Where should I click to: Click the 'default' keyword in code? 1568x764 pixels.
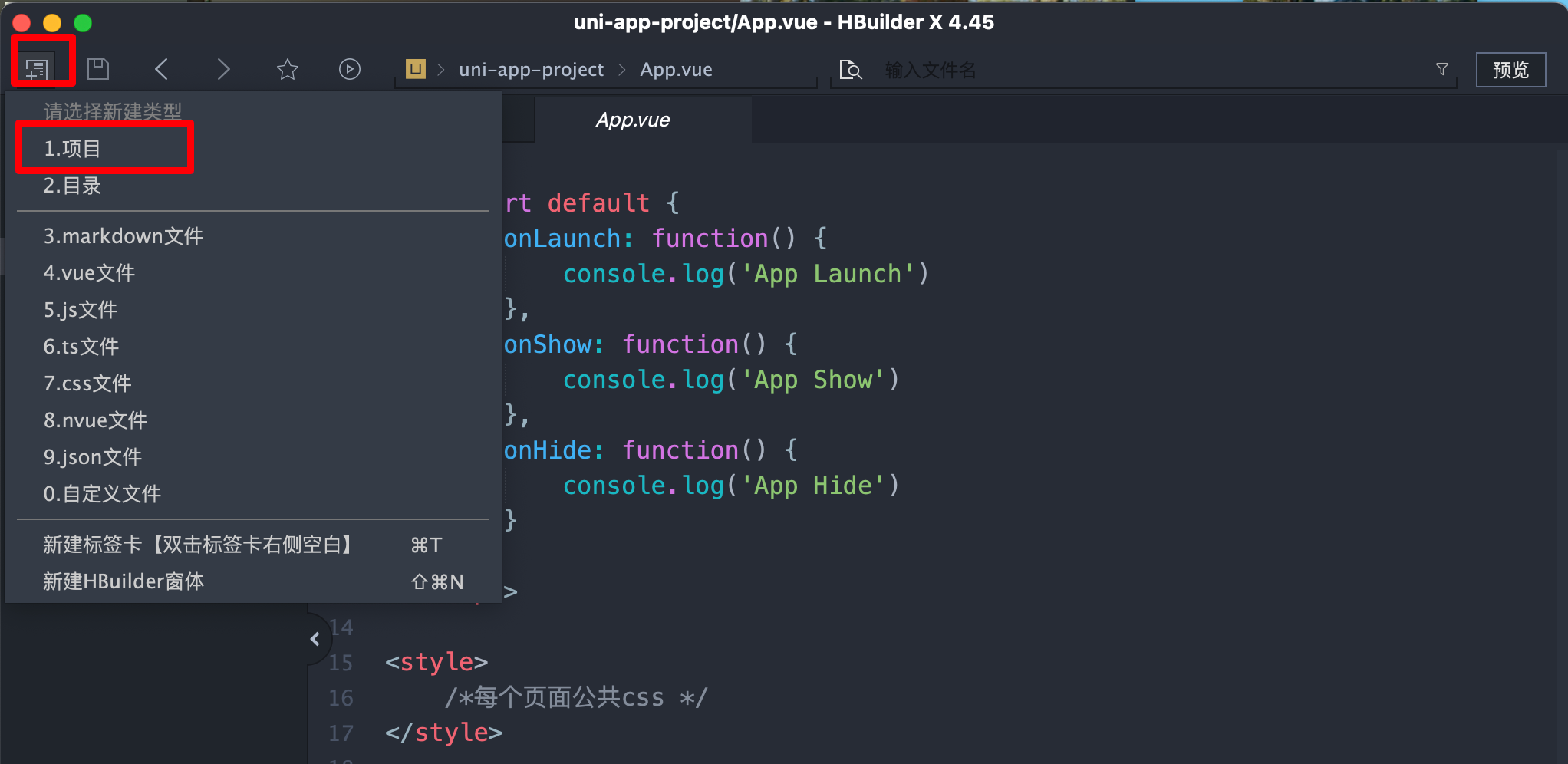pyautogui.click(x=598, y=203)
